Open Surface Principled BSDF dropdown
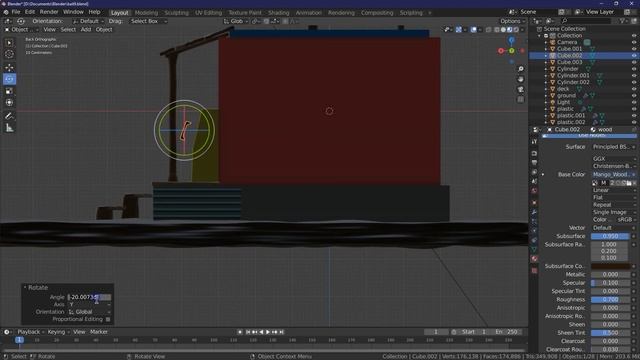This screenshot has height=360, width=640. point(613,147)
